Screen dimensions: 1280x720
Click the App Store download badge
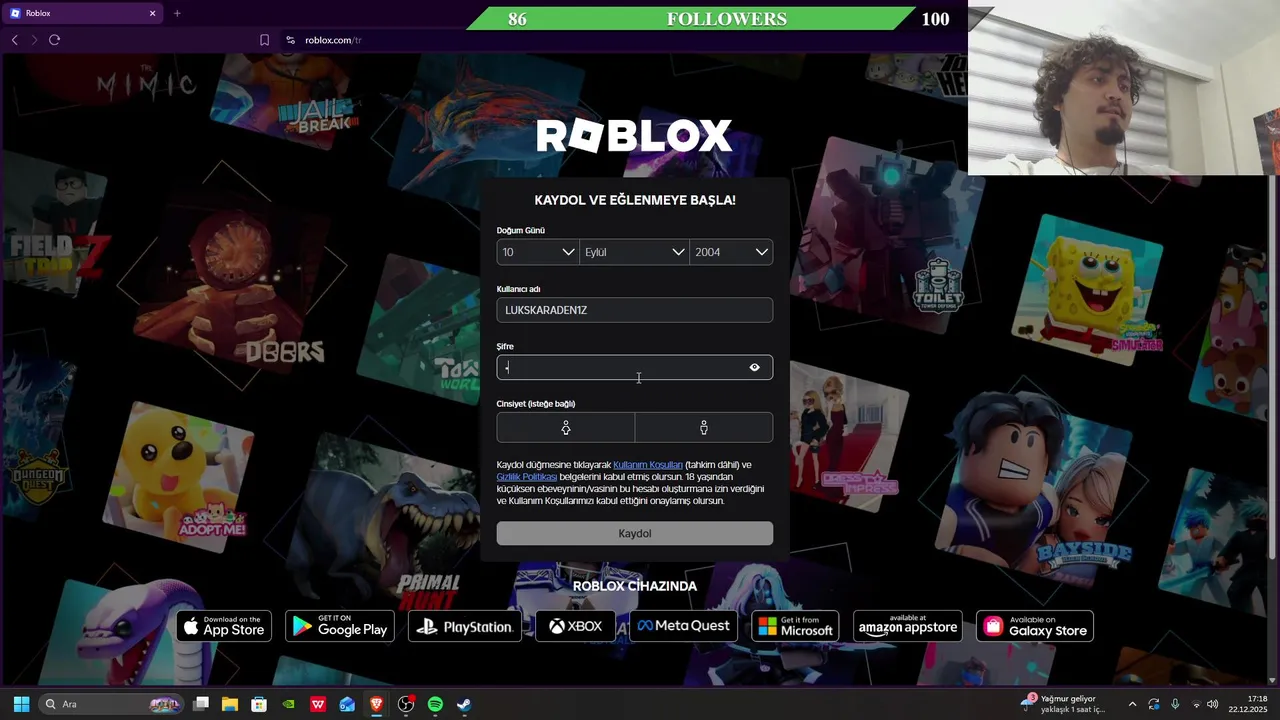click(224, 626)
